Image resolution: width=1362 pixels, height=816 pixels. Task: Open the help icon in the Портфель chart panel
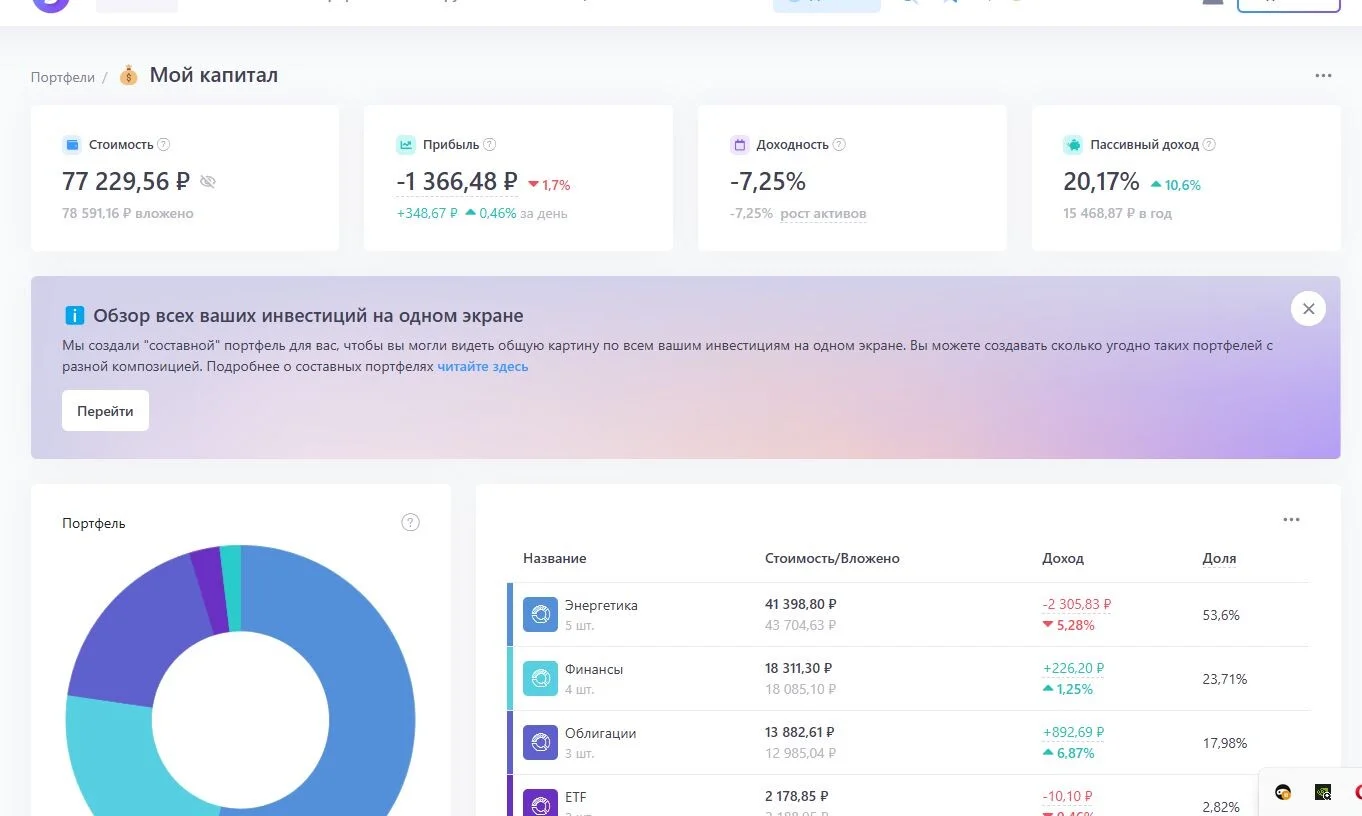point(410,522)
